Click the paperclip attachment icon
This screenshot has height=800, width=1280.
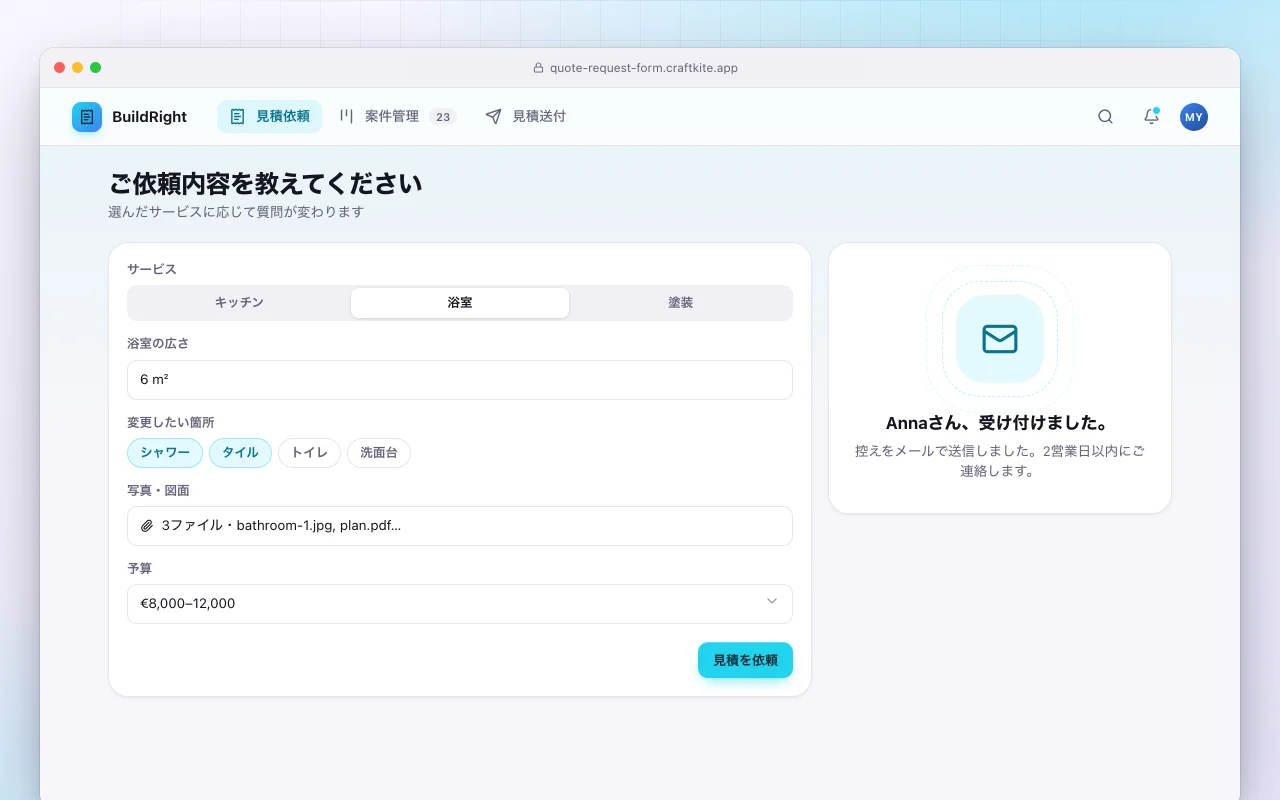147,525
